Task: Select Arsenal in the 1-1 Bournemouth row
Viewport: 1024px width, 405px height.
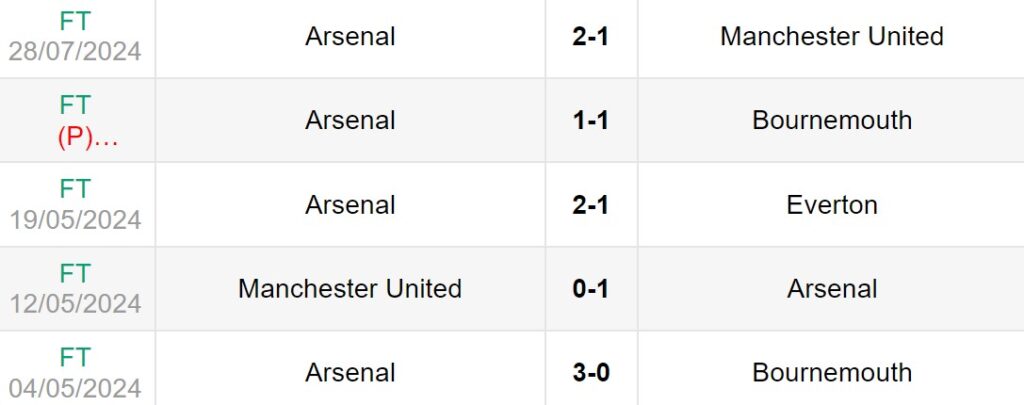Action: pyautogui.click(x=350, y=121)
